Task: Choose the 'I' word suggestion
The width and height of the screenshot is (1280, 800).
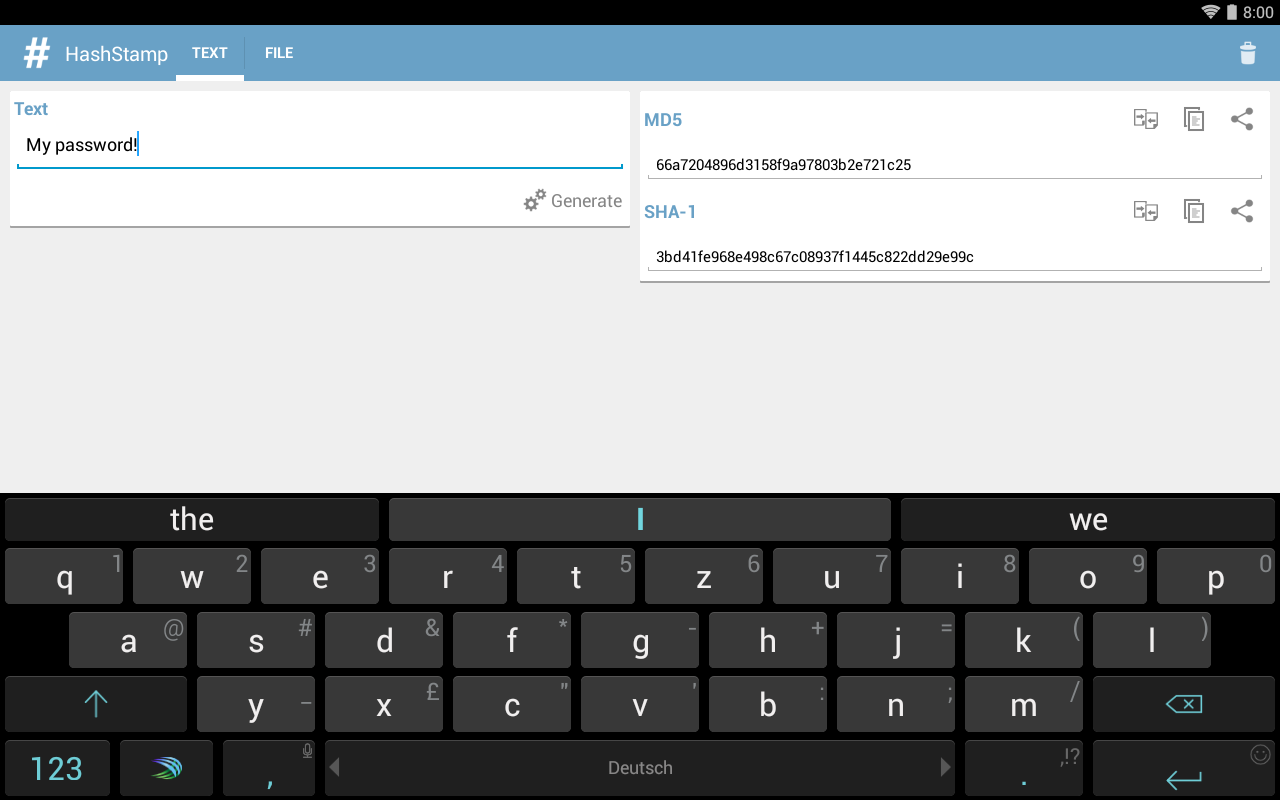Action: [x=640, y=519]
